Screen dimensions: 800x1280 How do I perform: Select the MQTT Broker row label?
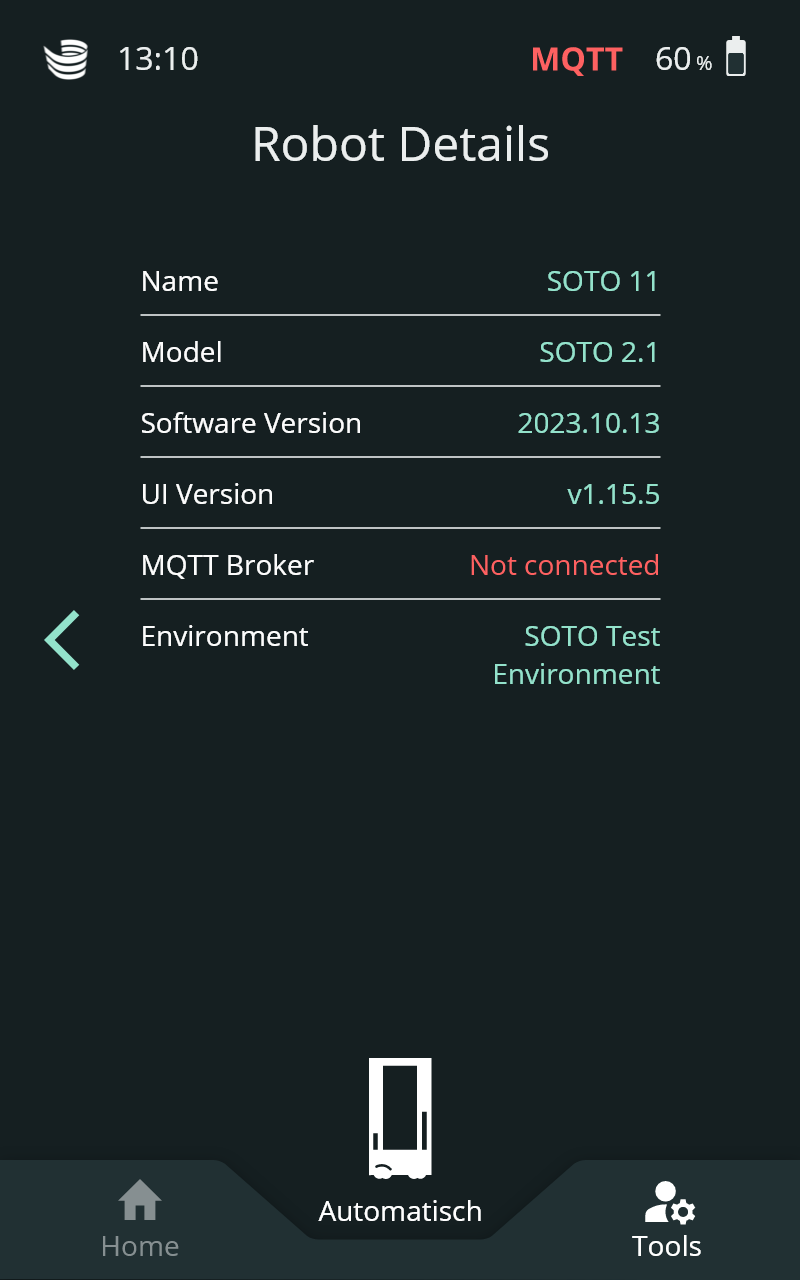click(227, 565)
